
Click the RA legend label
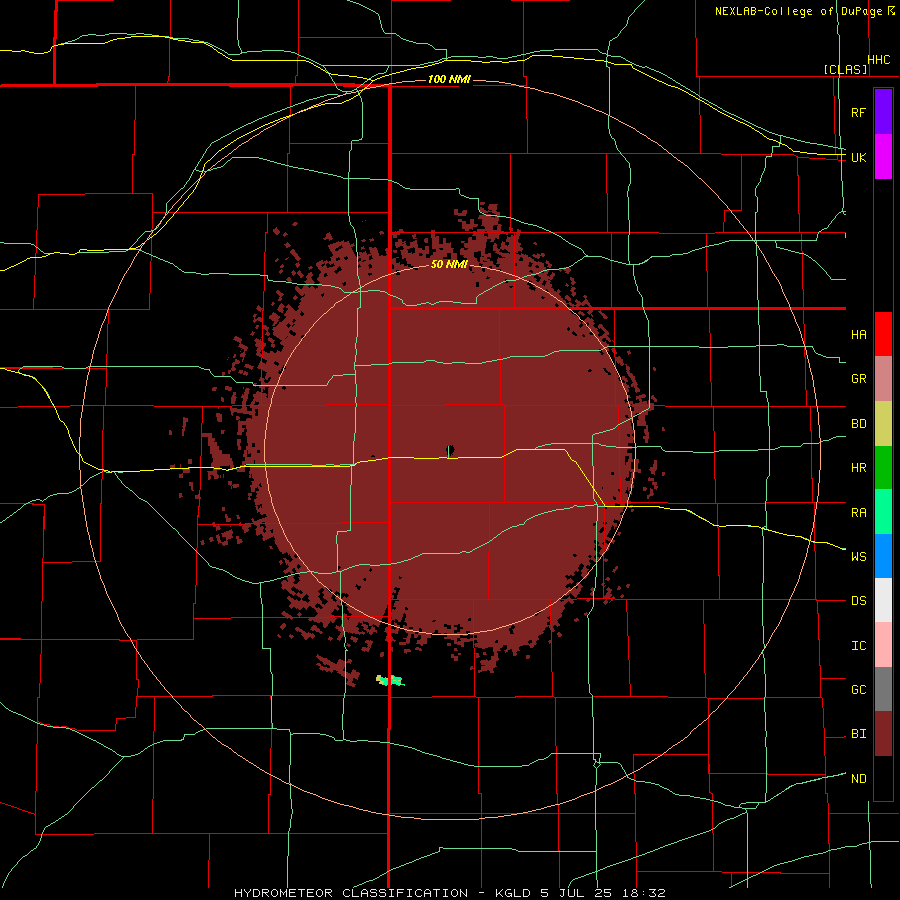point(859,513)
